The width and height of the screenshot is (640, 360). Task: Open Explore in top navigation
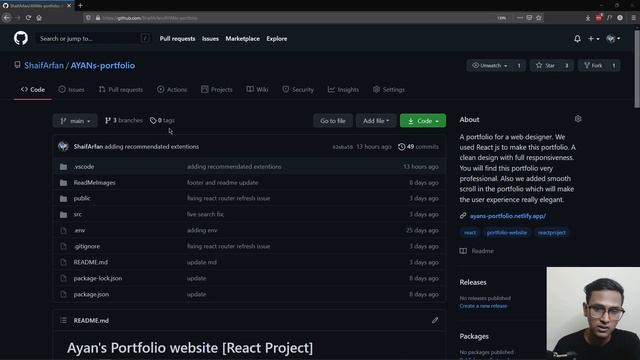(x=277, y=39)
